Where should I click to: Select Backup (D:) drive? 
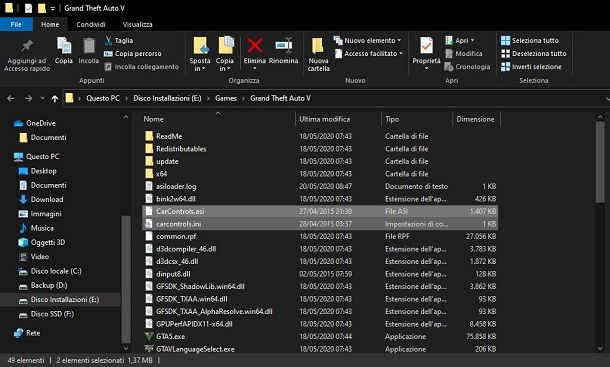[43, 286]
